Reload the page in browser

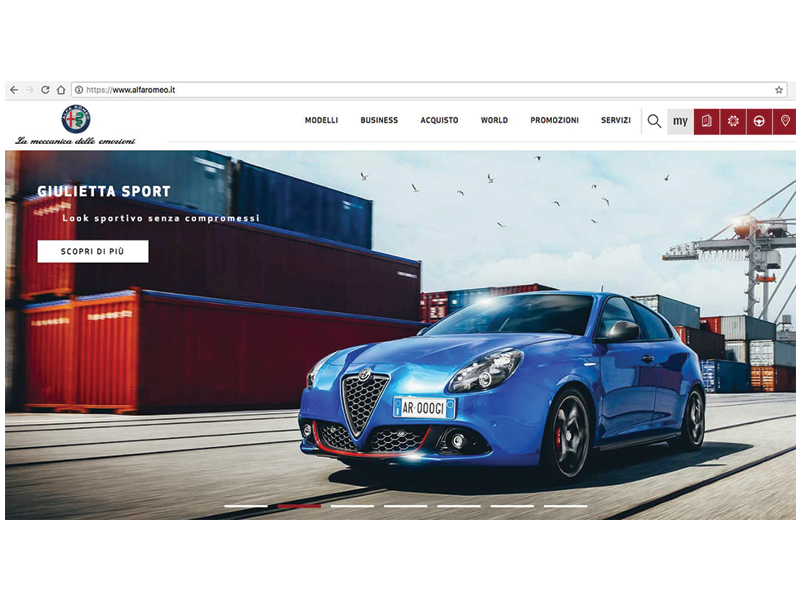click(x=45, y=90)
